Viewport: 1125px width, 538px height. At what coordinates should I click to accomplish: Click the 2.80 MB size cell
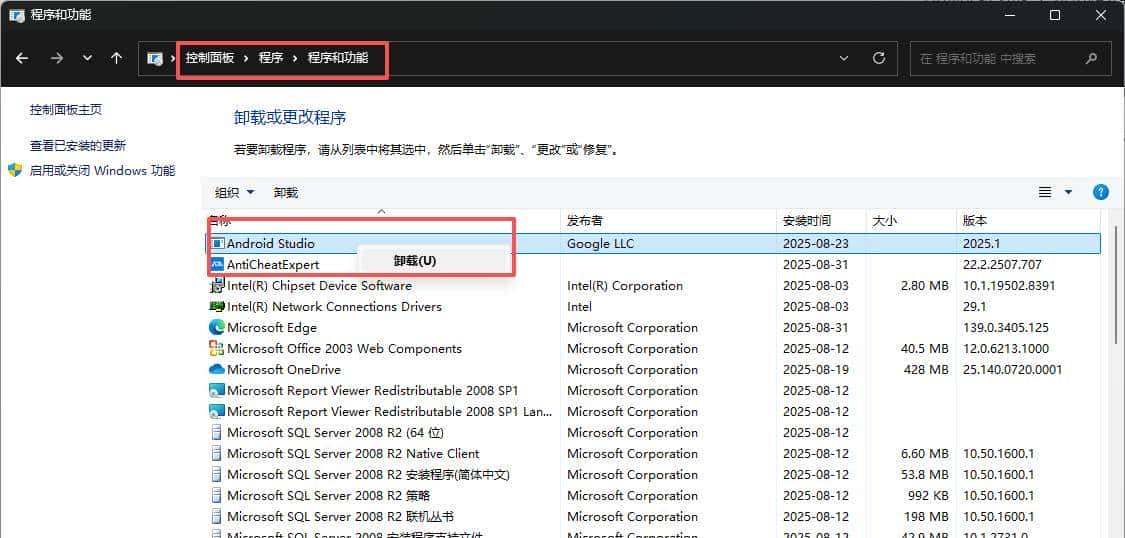coord(923,285)
